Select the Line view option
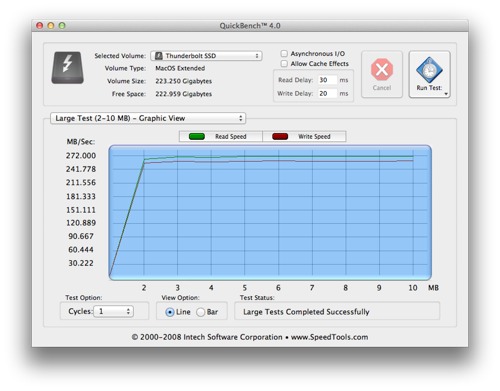 [170, 312]
